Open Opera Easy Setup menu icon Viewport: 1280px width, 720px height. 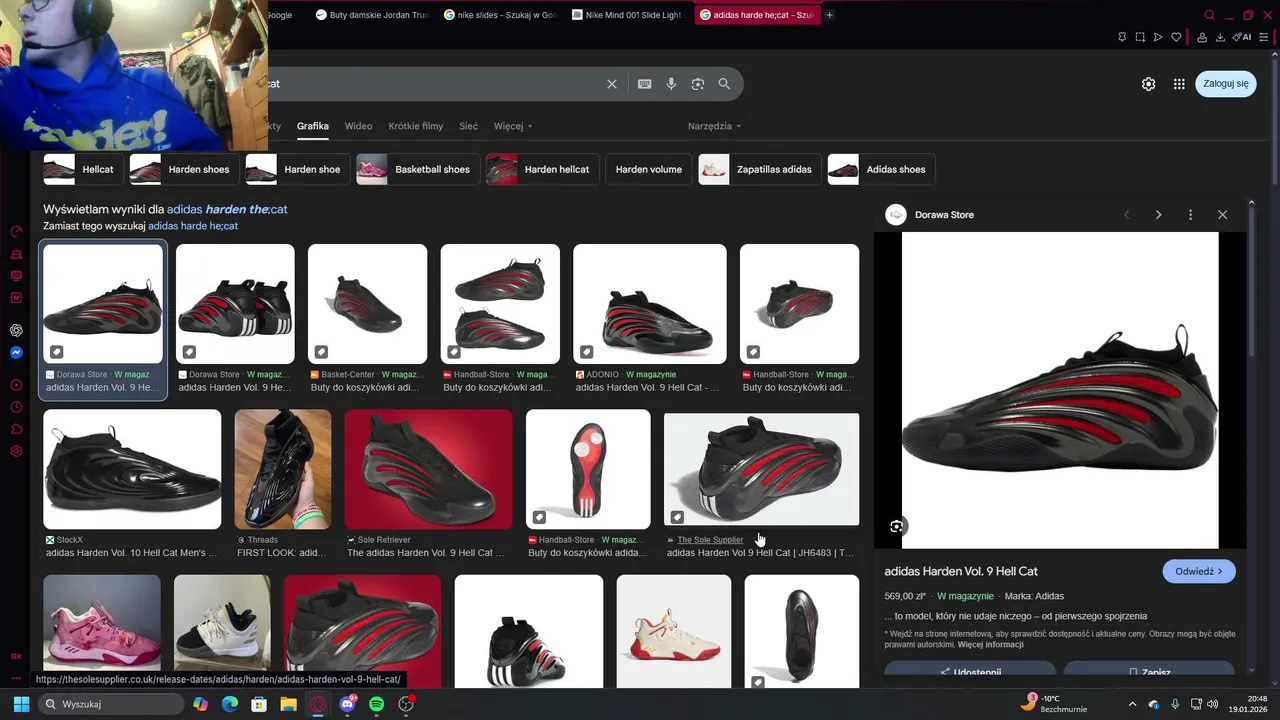click(1266, 37)
